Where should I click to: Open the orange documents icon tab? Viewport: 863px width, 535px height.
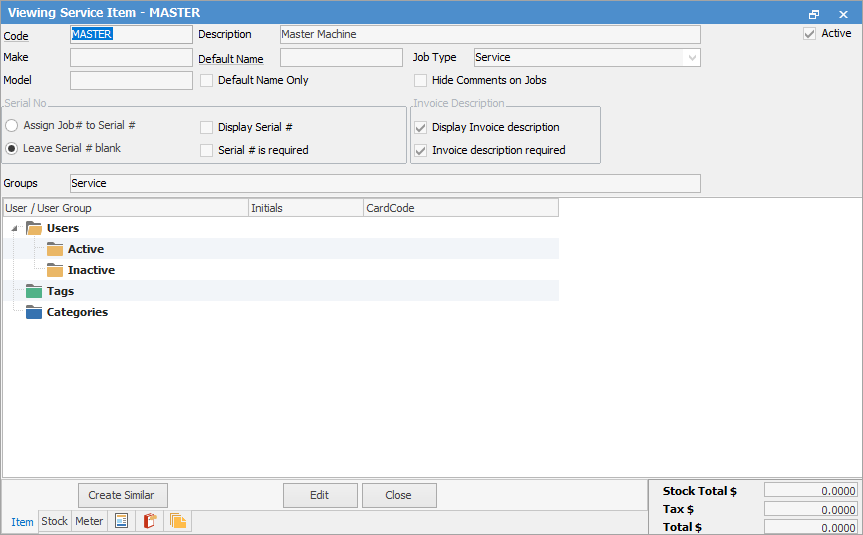(177, 521)
